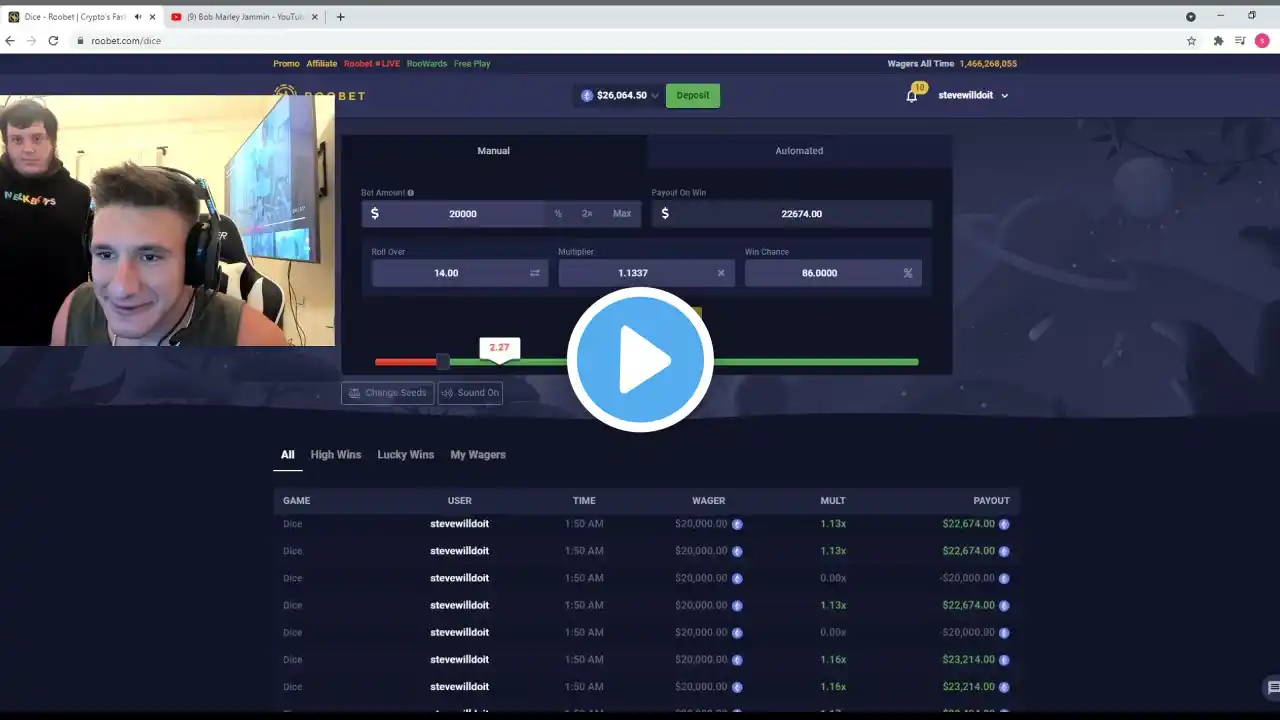
Task: View site info via the lock icon
Action: [81, 41]
